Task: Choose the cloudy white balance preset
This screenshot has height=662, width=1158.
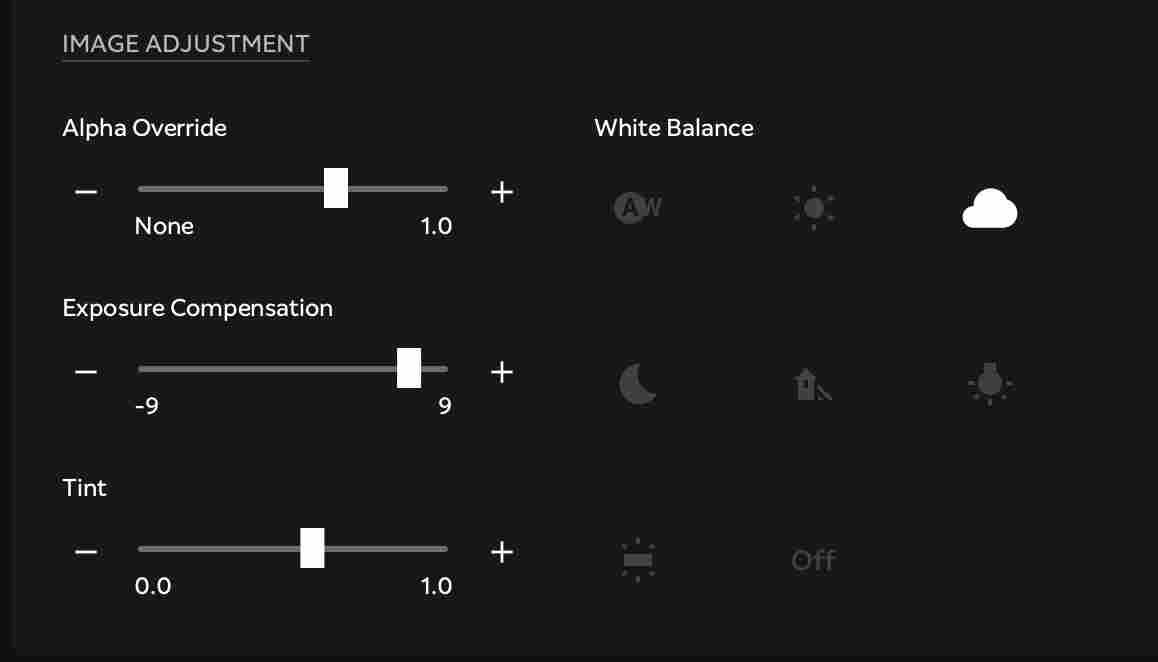Action: click(990, 208)
